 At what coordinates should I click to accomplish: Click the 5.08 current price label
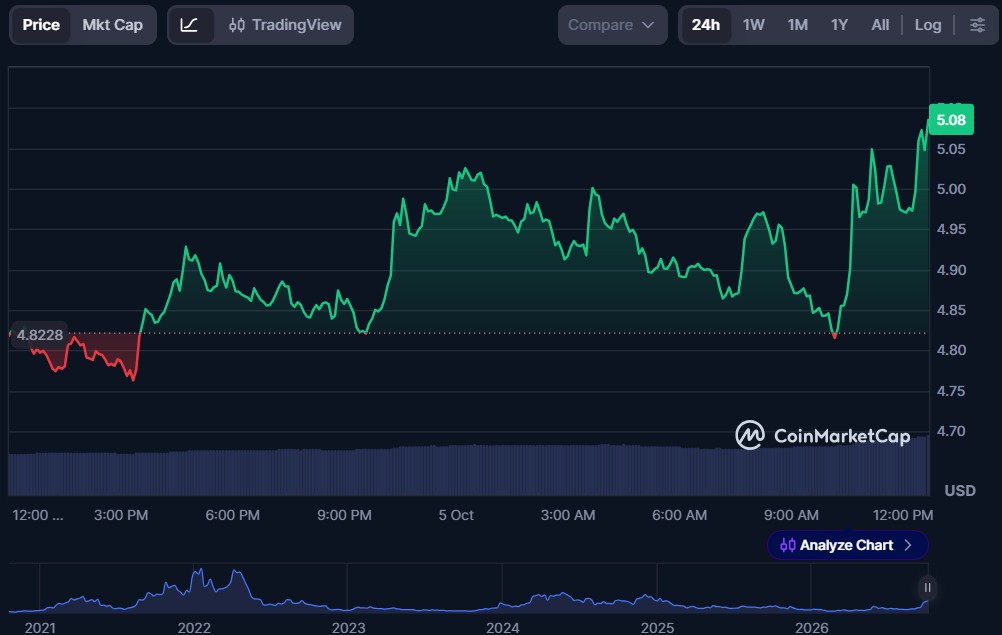point(951,119)
